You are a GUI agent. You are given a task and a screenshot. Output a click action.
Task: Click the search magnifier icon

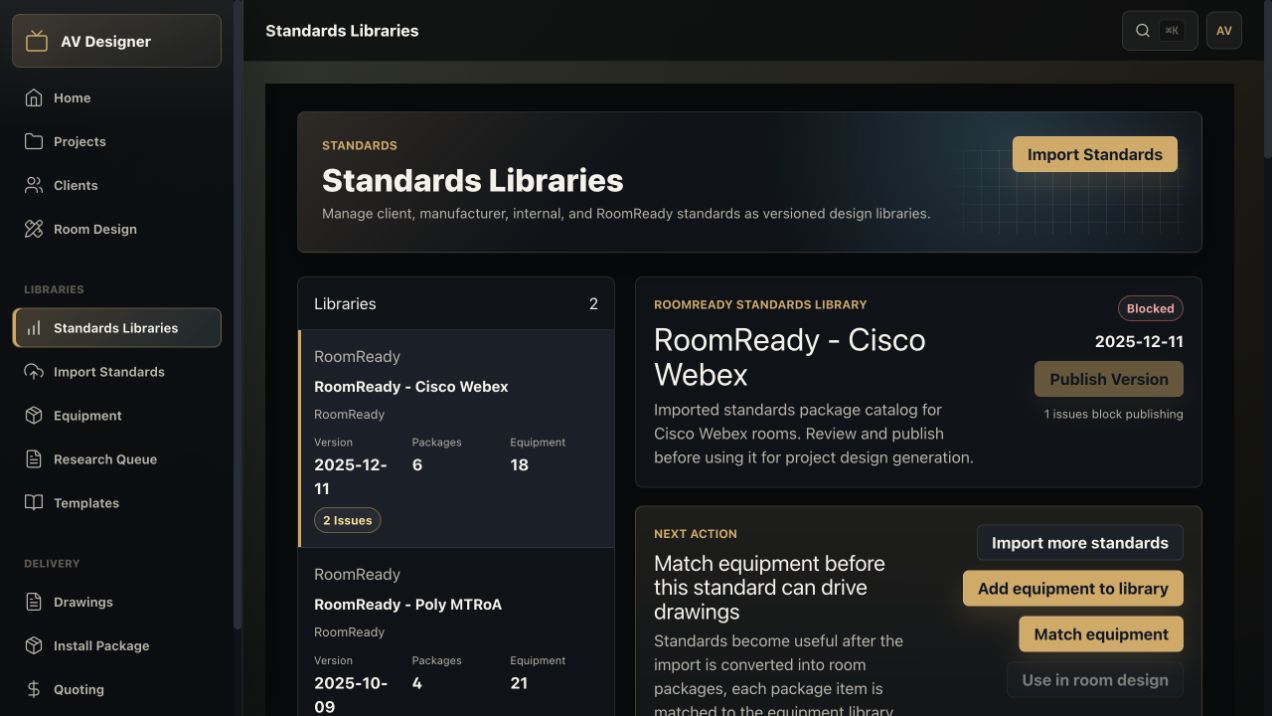click(x=1143, y=31)
